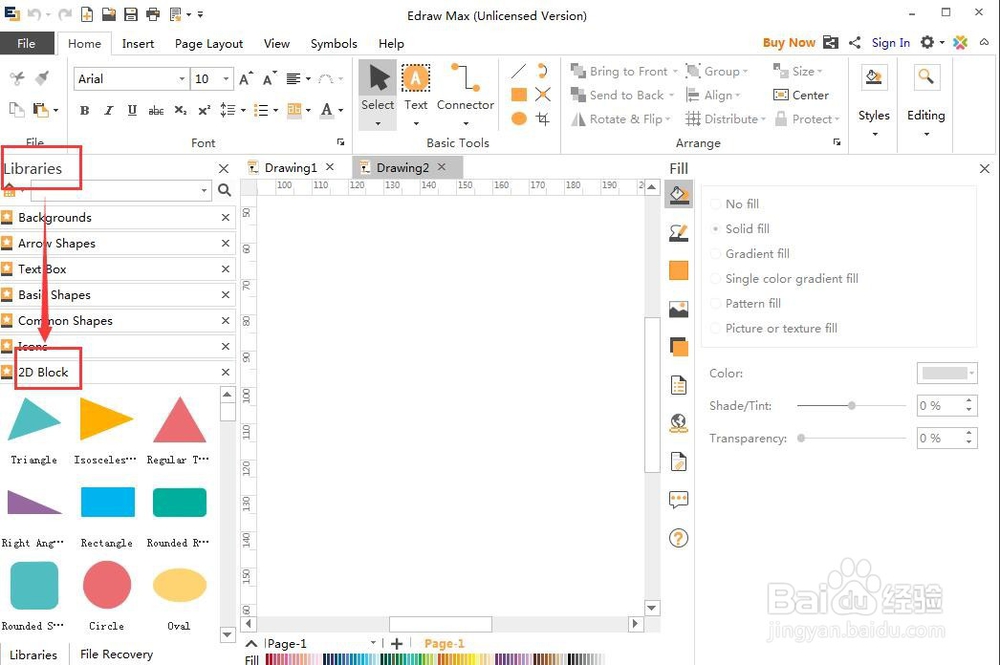The image size is (1000, 665).
Task: Switch to the Page Layout tab
Action: point(209,43)
